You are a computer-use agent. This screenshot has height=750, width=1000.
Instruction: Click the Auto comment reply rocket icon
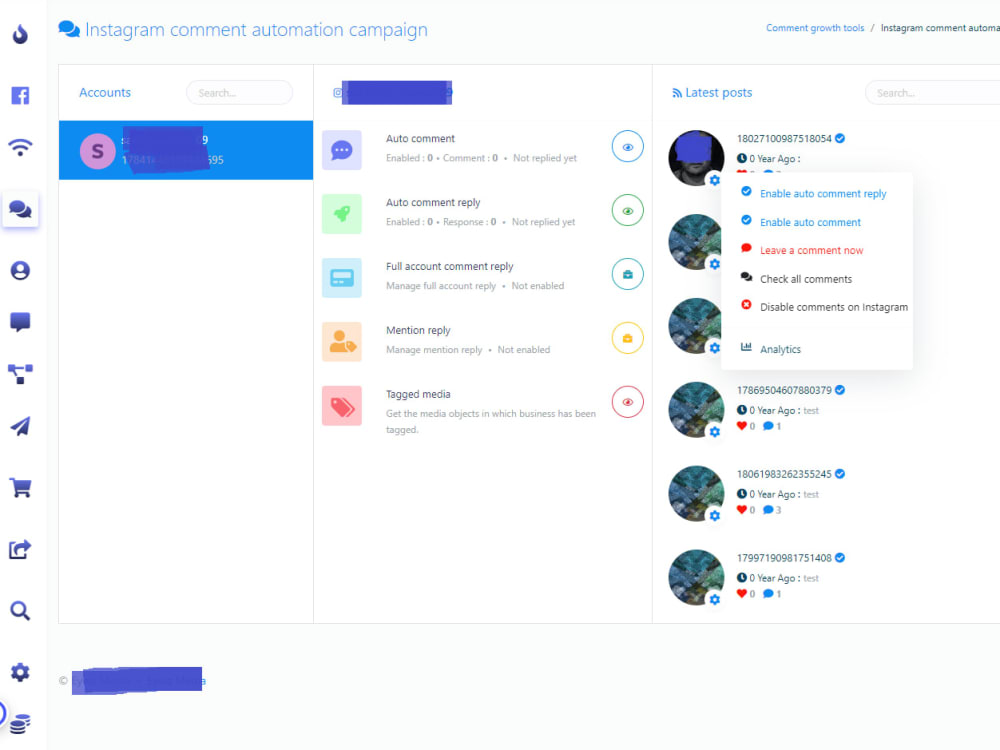click(342, 214)
